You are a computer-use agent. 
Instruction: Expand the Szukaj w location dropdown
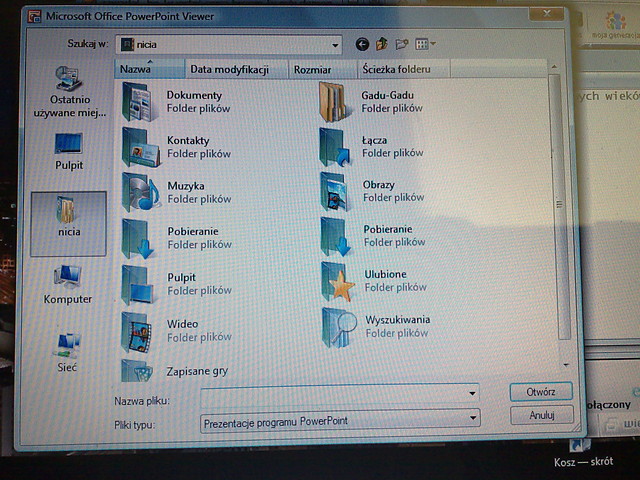click(x=336, y=45)
